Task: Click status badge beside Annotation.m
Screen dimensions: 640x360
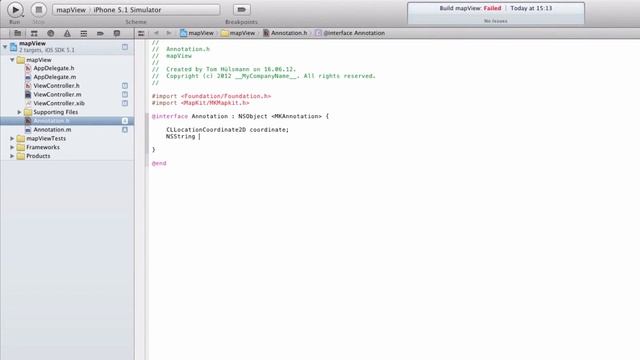Action: point(125,129)
